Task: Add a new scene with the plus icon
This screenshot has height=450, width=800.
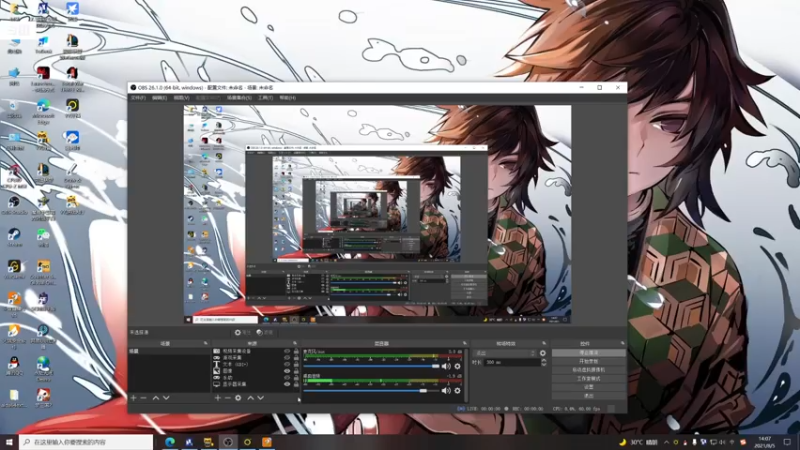Action: coord(134,397)
